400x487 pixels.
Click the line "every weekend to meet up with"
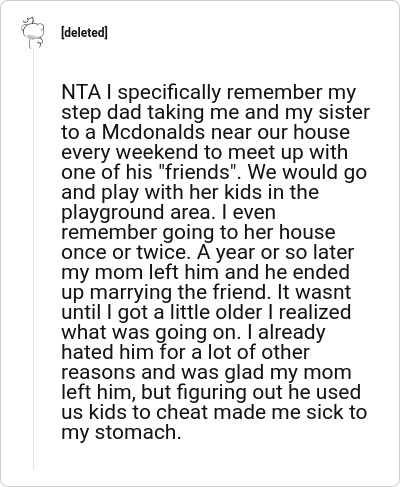coord(205,153)
